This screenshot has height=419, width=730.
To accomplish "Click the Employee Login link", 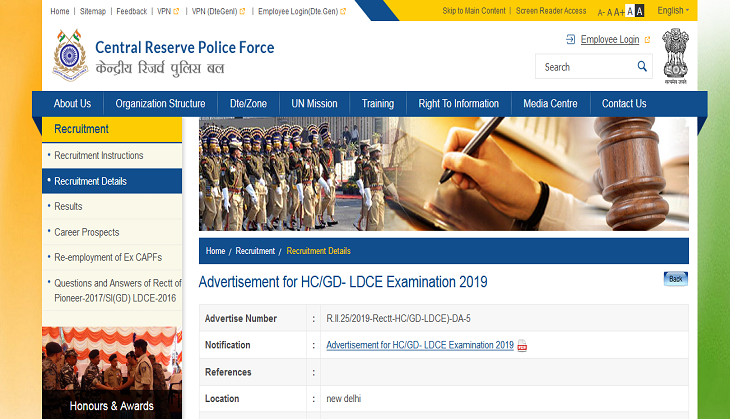I will tap(609, 40).
